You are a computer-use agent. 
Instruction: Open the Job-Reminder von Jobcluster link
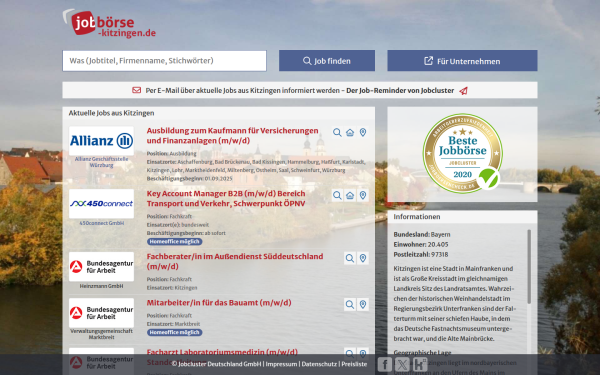pyautogui.click(x=400, y=91)
